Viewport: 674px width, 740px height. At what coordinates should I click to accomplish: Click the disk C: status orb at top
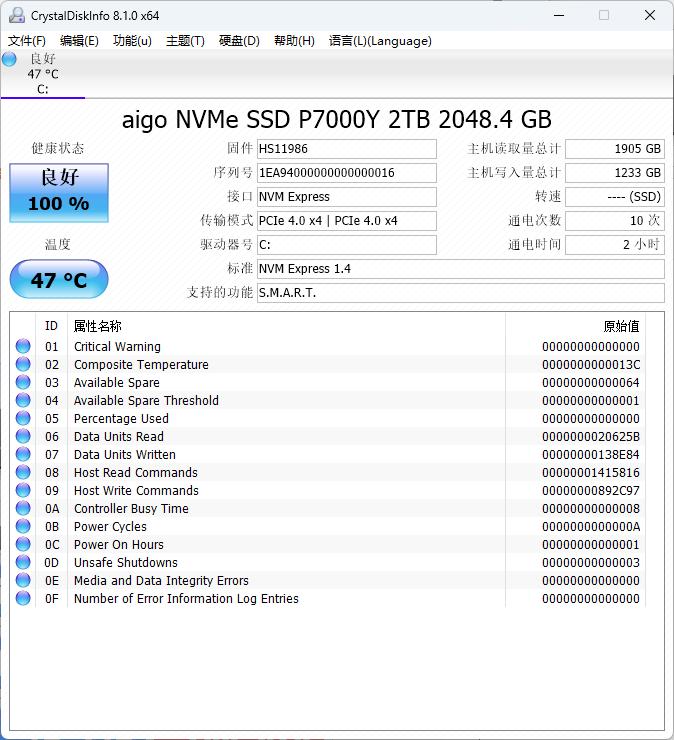9,59
